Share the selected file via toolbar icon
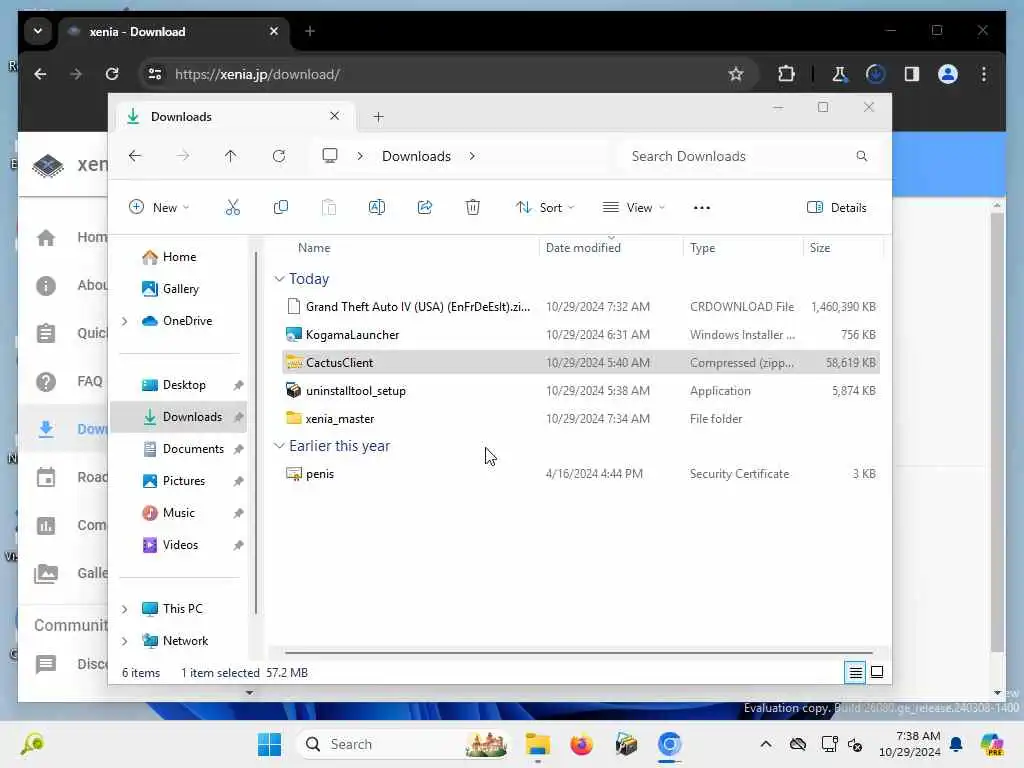Viewport: 1024px width, 768px height. coord(424,208)
